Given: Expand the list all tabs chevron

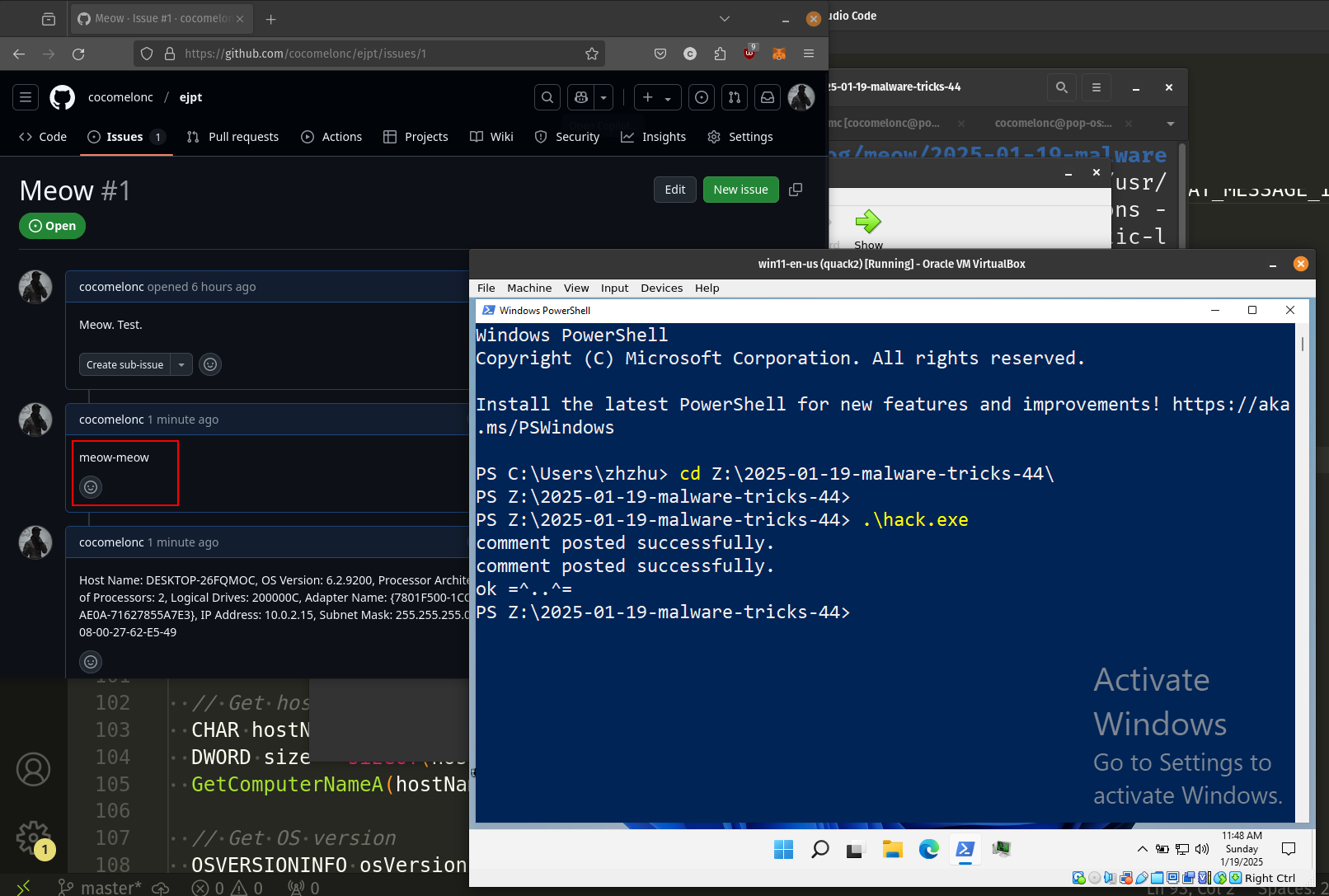Looking at the screenshot, I should pos(725,18).
